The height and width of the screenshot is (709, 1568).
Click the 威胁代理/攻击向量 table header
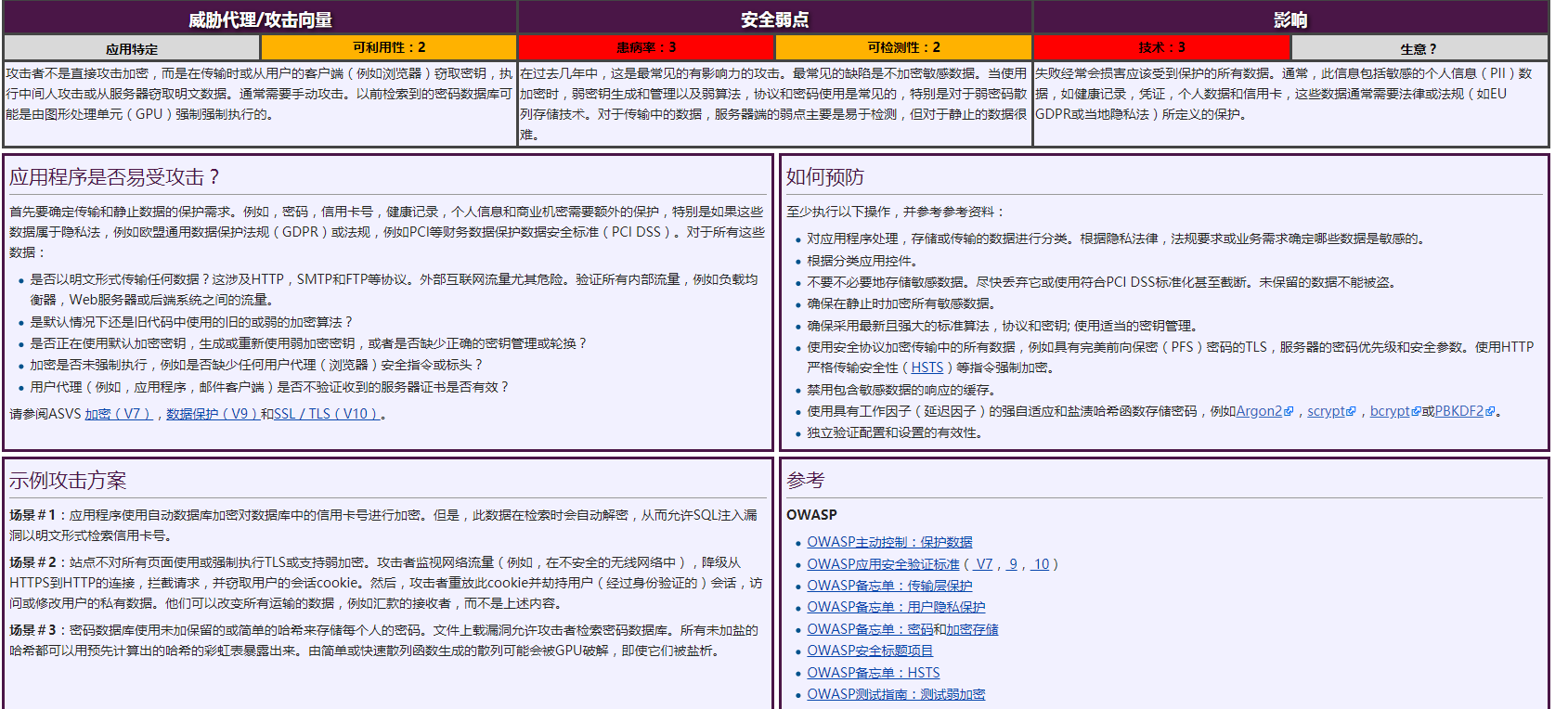click(260, 19)
